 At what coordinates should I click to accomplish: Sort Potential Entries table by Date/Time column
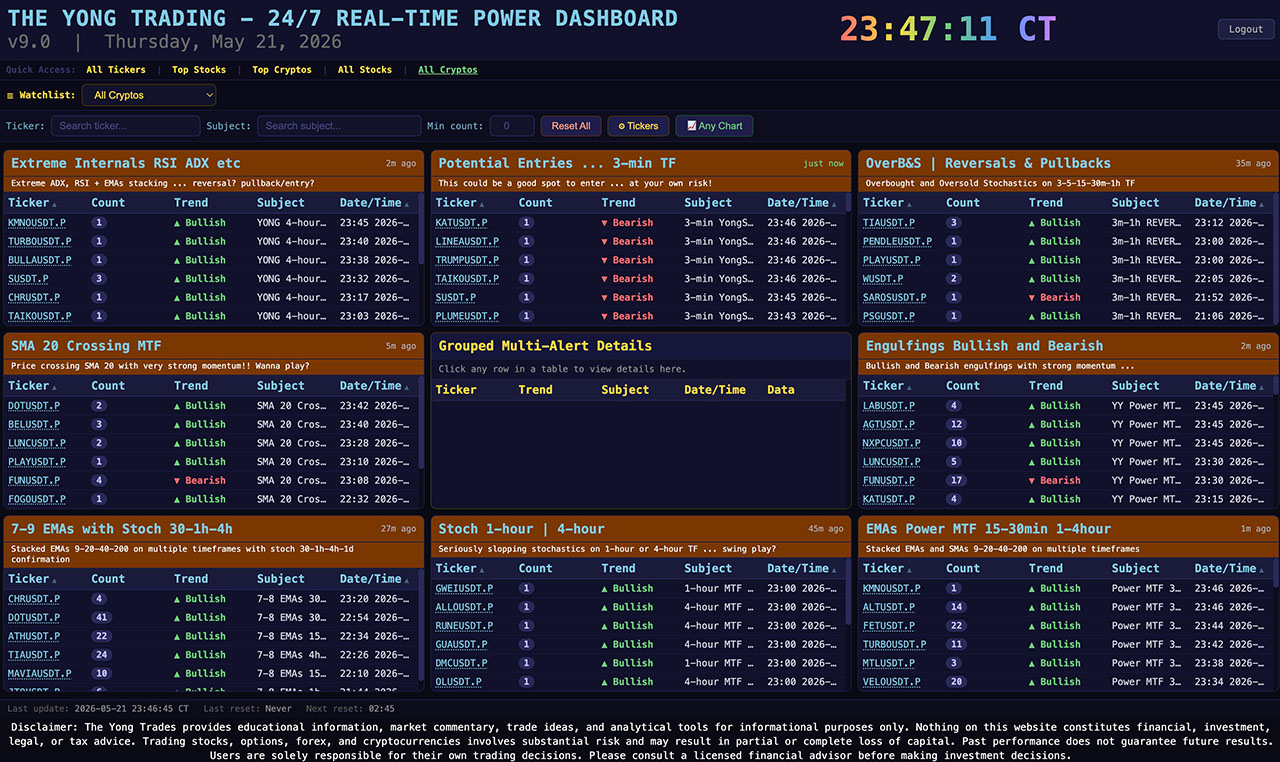pyautogui.click(x=801, y=202)
